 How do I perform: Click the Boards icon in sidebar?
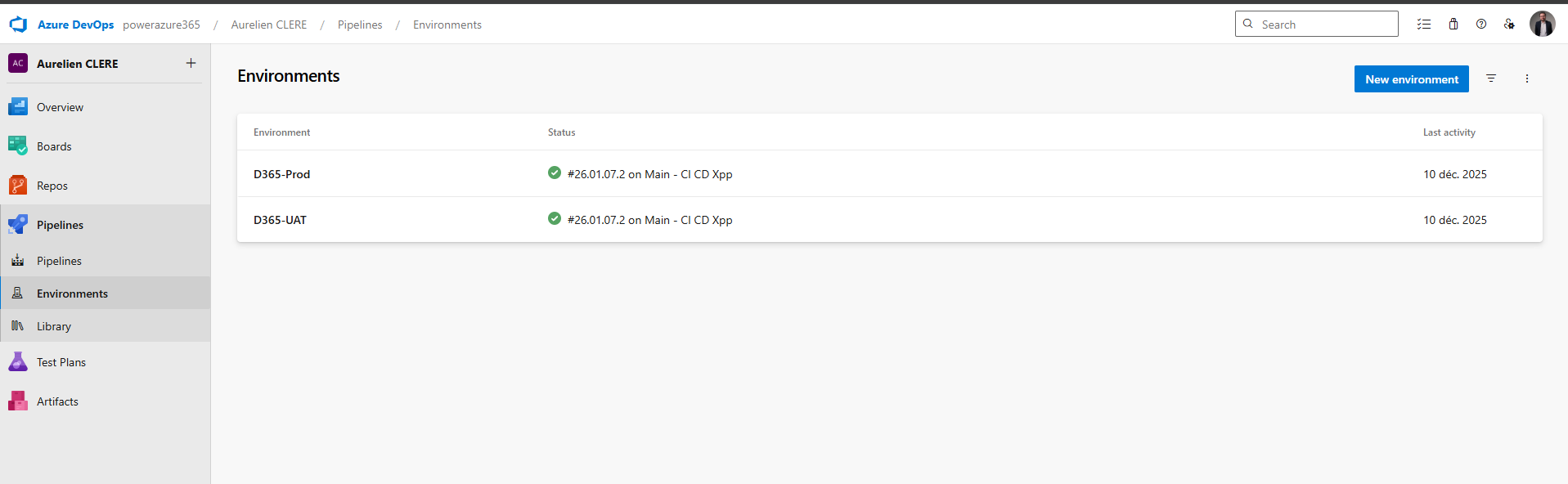18,146
